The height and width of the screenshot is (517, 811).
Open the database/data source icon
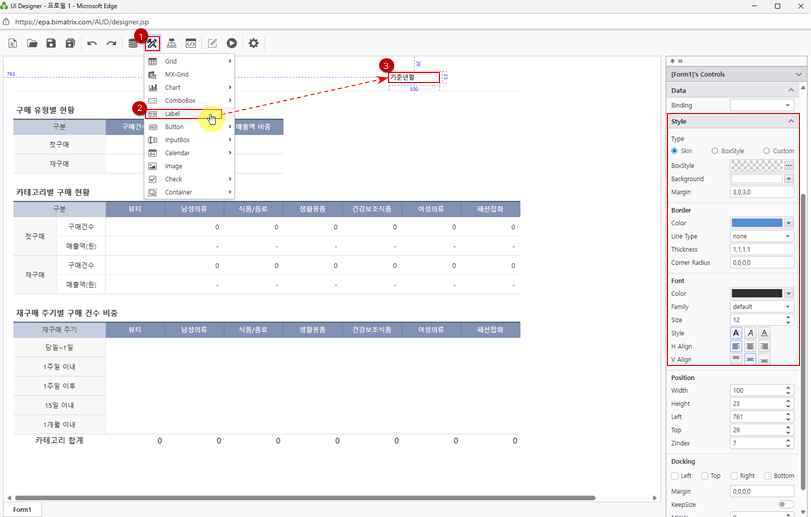133,43
